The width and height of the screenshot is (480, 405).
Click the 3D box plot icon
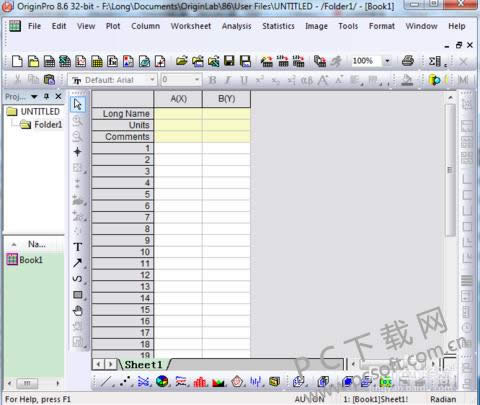pos(274,382)
